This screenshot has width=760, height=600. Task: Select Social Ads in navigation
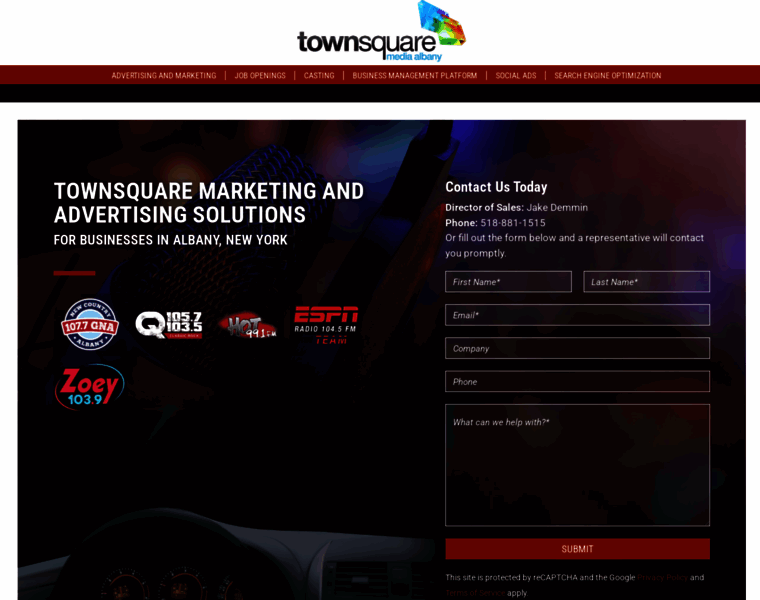pyautogui.click(x=516, y=76)
